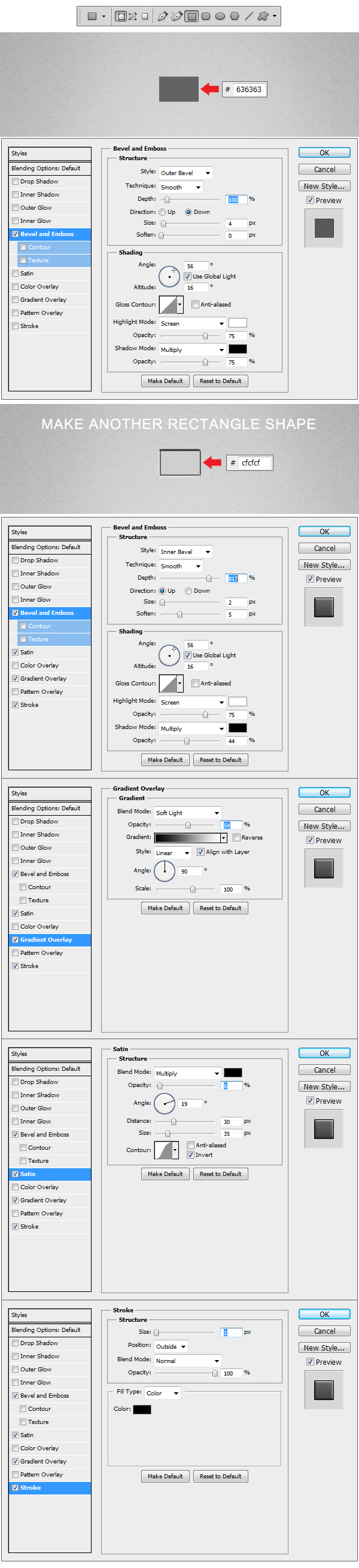The width and height of the screenshot is (359, 1568).
Task: Open the stroke Position Outside dropdown
Action: click(171, 1346)
